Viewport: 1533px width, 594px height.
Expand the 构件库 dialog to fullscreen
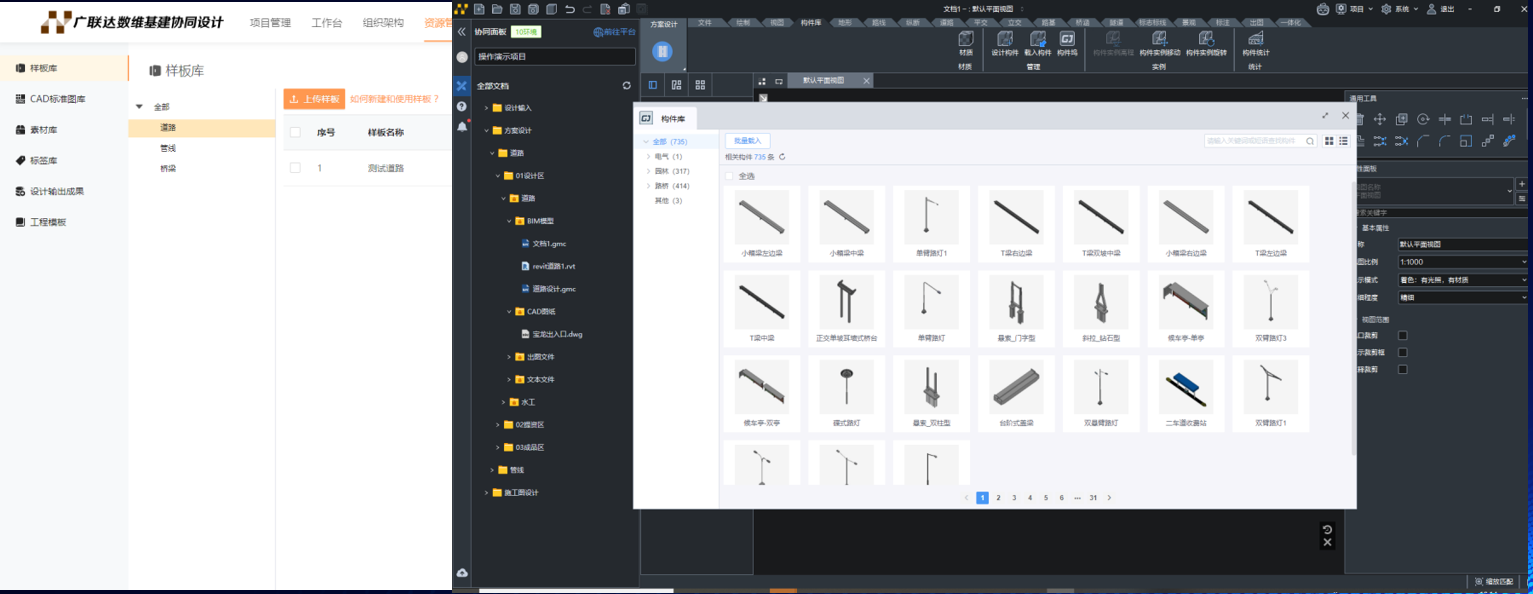(1326, 116)
